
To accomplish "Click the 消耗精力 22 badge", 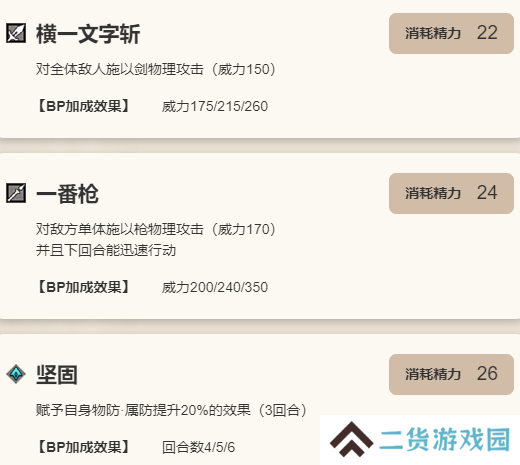I will coord(451,33).
